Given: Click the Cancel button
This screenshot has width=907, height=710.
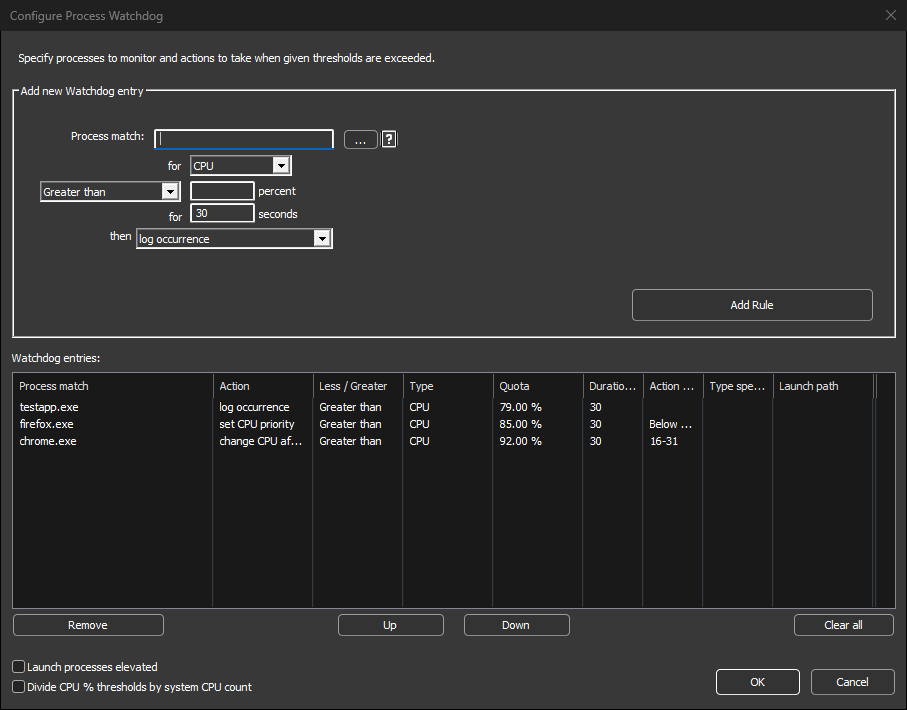Looking at the screenshot, I should tap(853, 682).
